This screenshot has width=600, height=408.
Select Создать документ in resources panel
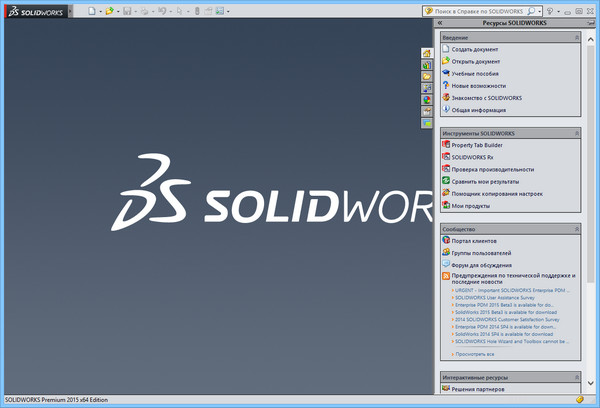tap(475, 49)
